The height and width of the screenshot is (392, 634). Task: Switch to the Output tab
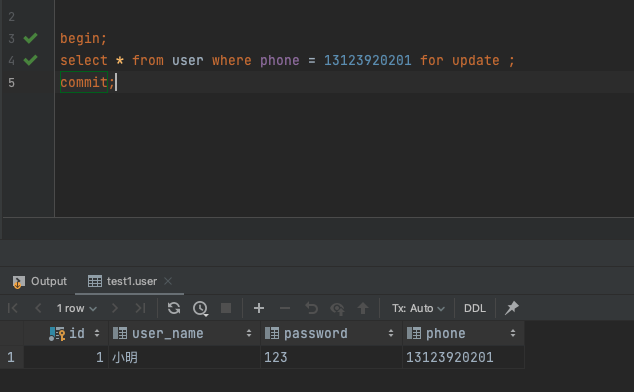pyautogui.click(x=40, y=282)
